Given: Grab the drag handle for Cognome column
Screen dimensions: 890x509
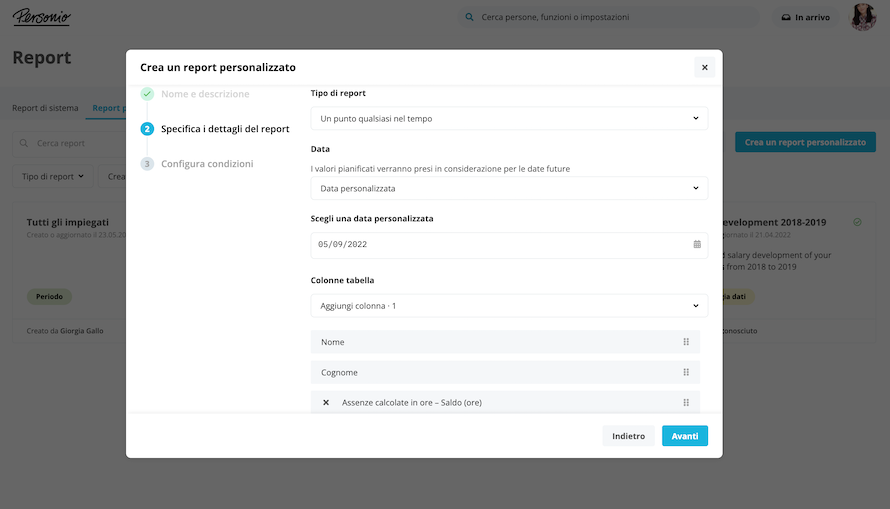Looking at the screenshot, I should (686, 373).
